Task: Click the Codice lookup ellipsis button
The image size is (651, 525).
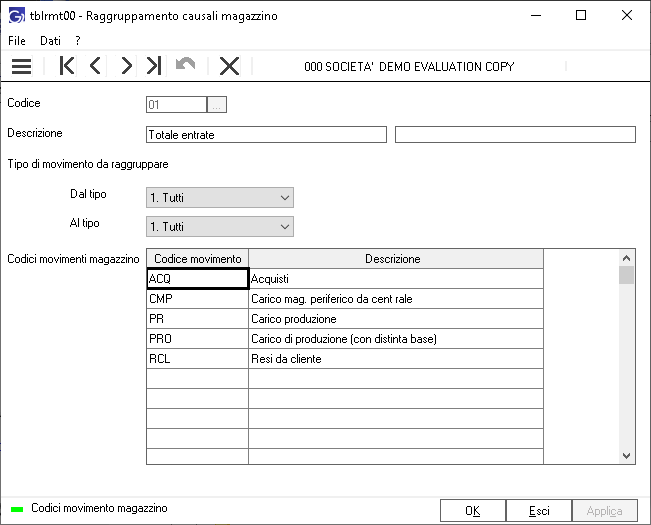Action: click(217, 105)
